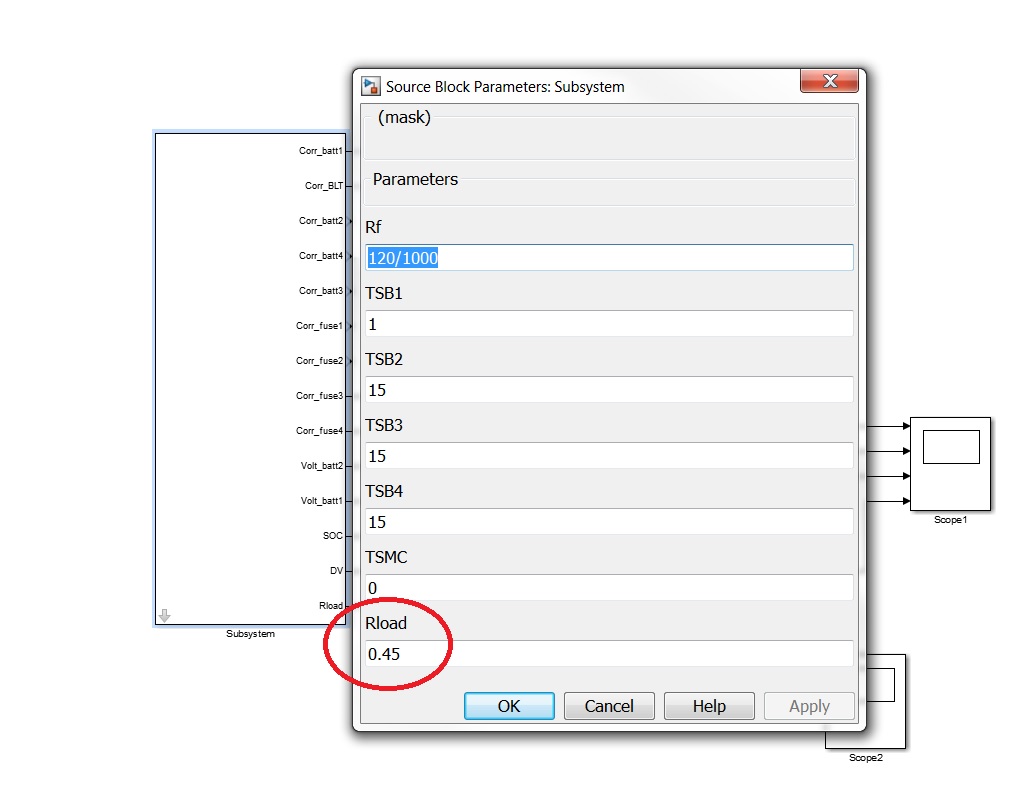Open Help for the block parameters

(x=708, y=706)
